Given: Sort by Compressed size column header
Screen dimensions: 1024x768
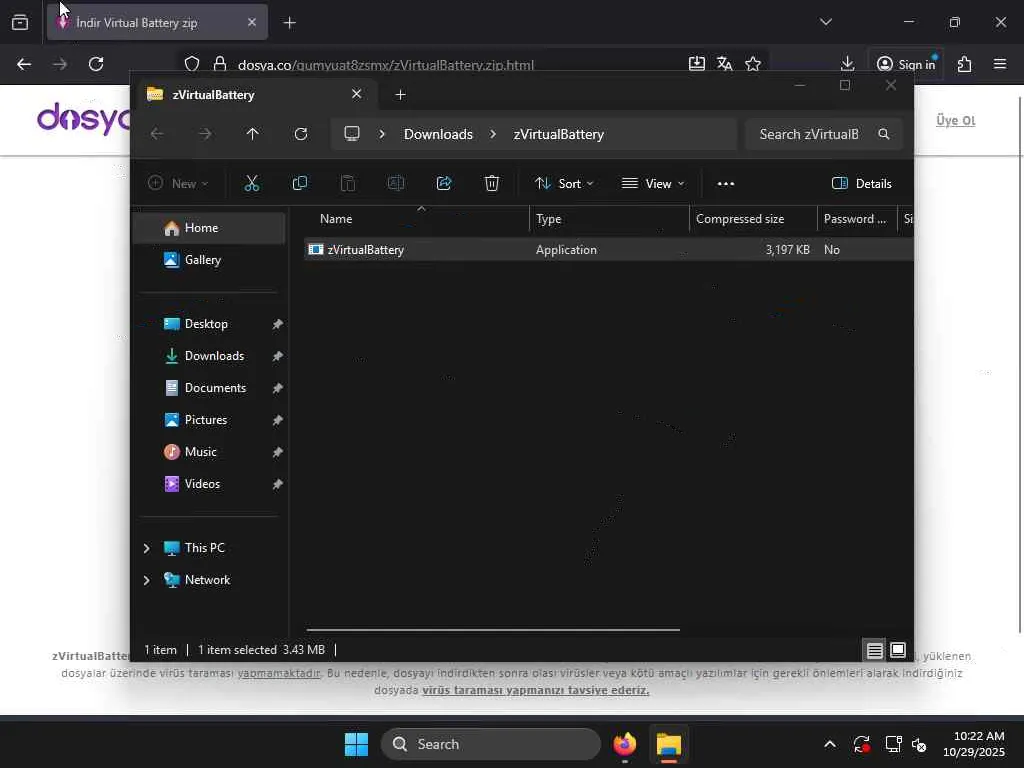Looking at the screenshot, I should coord(753,219).
